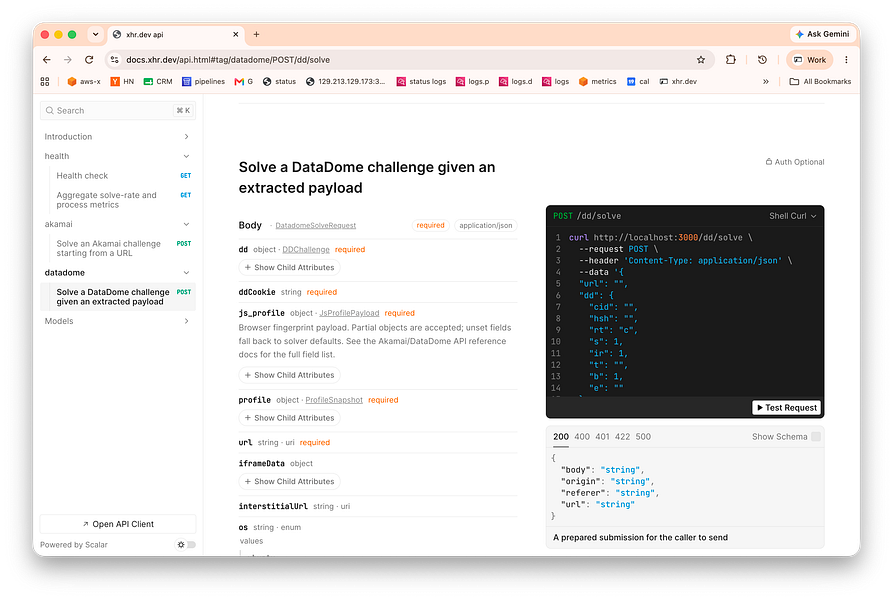Show Child Attributes for profile object
Screen dimensions: 893x600
289,418
